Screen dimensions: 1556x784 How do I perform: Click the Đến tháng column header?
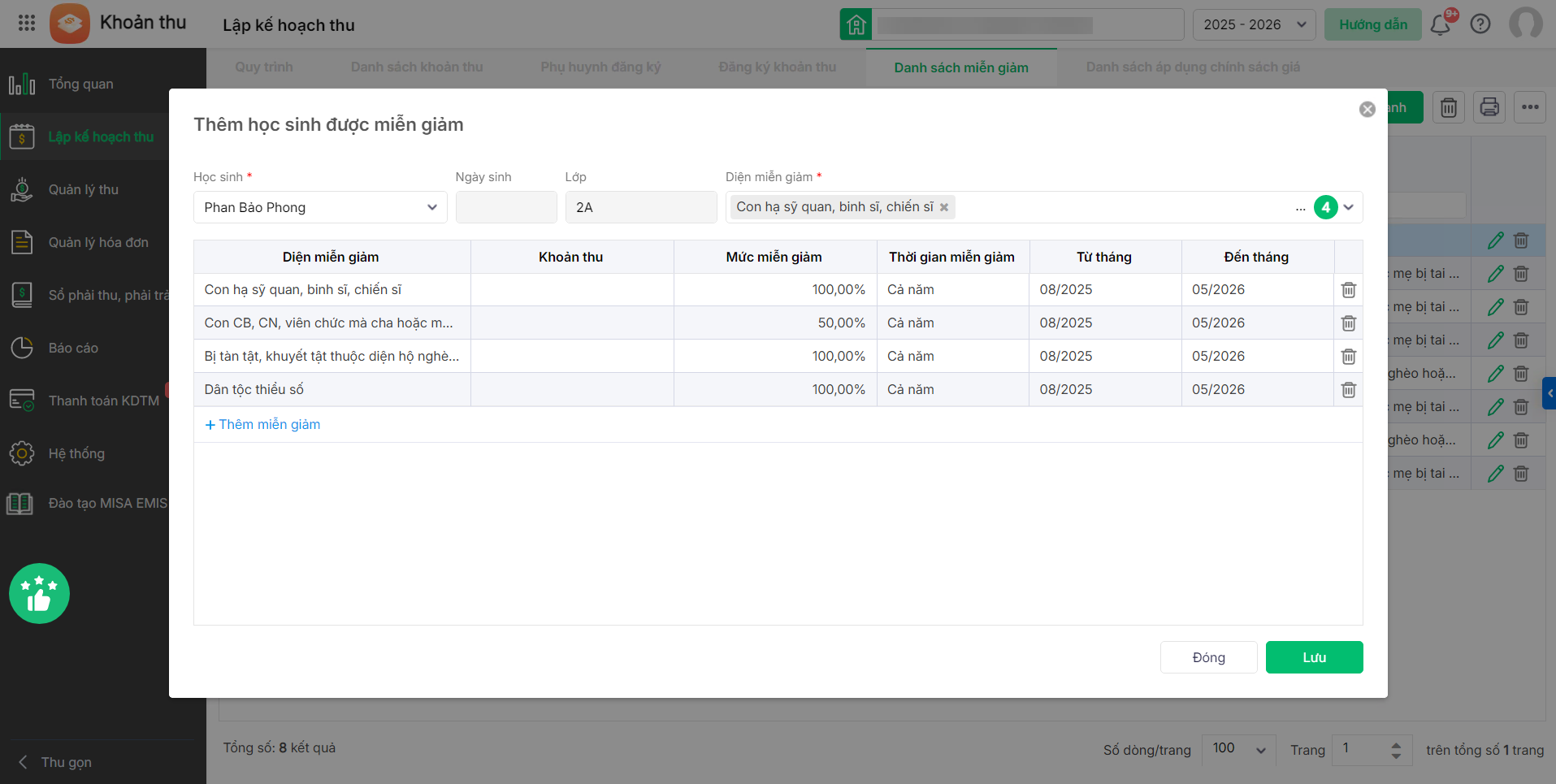pyautogui.click(x=1257, y=257)
